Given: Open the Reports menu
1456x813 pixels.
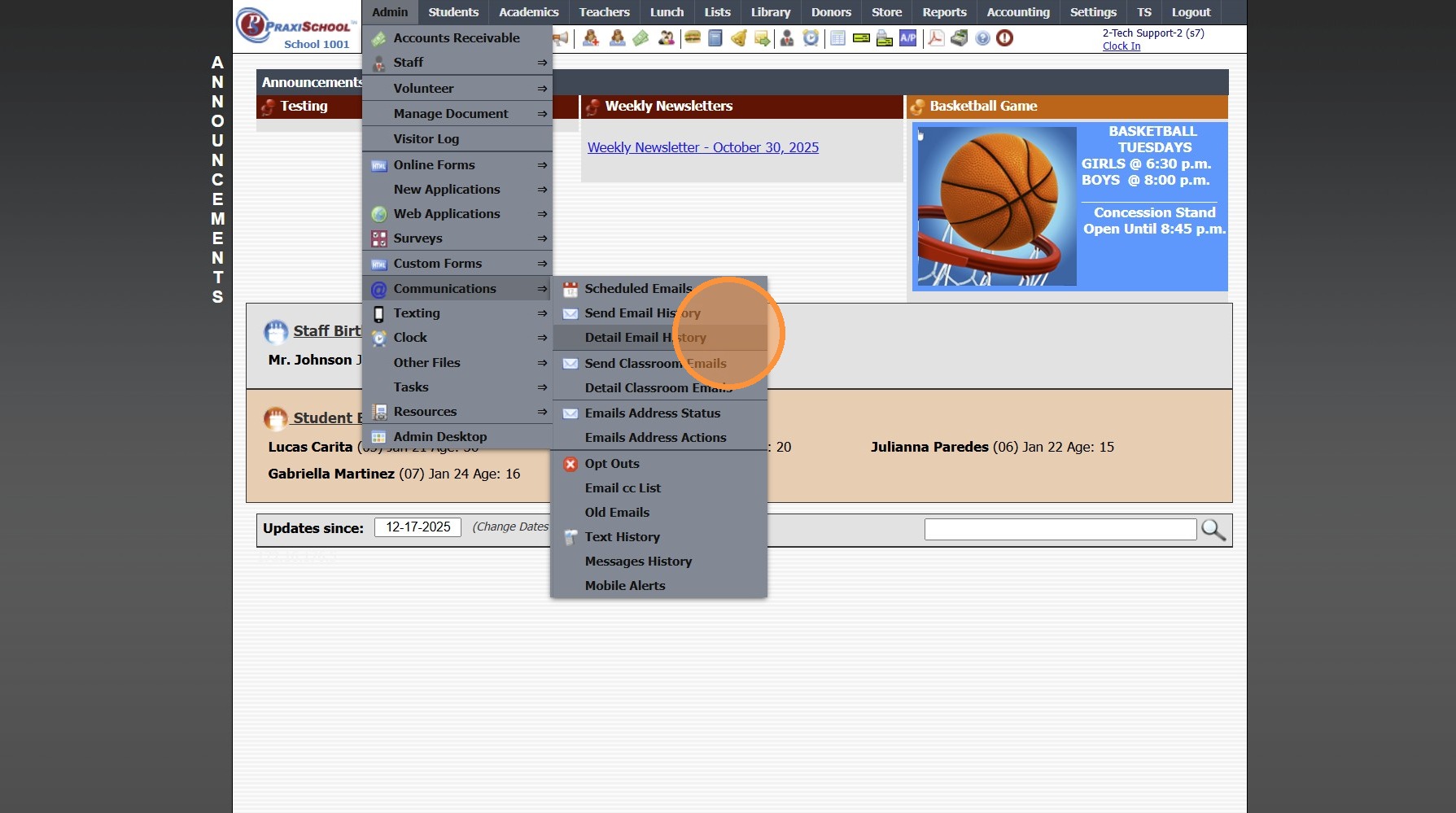Looking at the screenshot, I should [944, 12].
